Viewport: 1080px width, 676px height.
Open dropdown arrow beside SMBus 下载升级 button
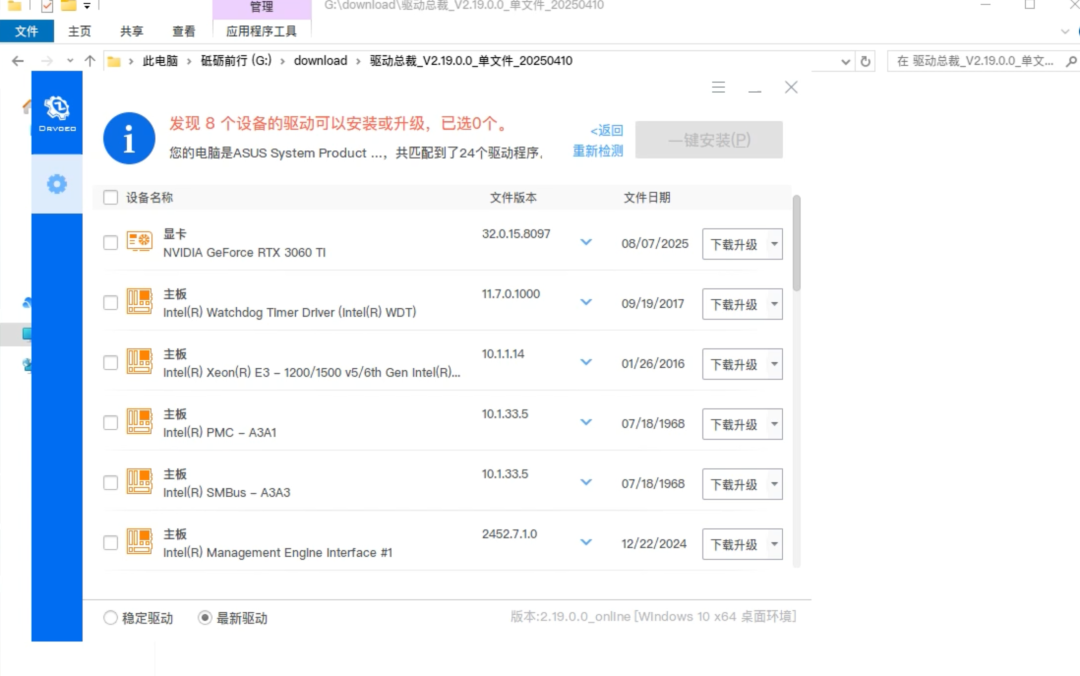coord(774,484)
